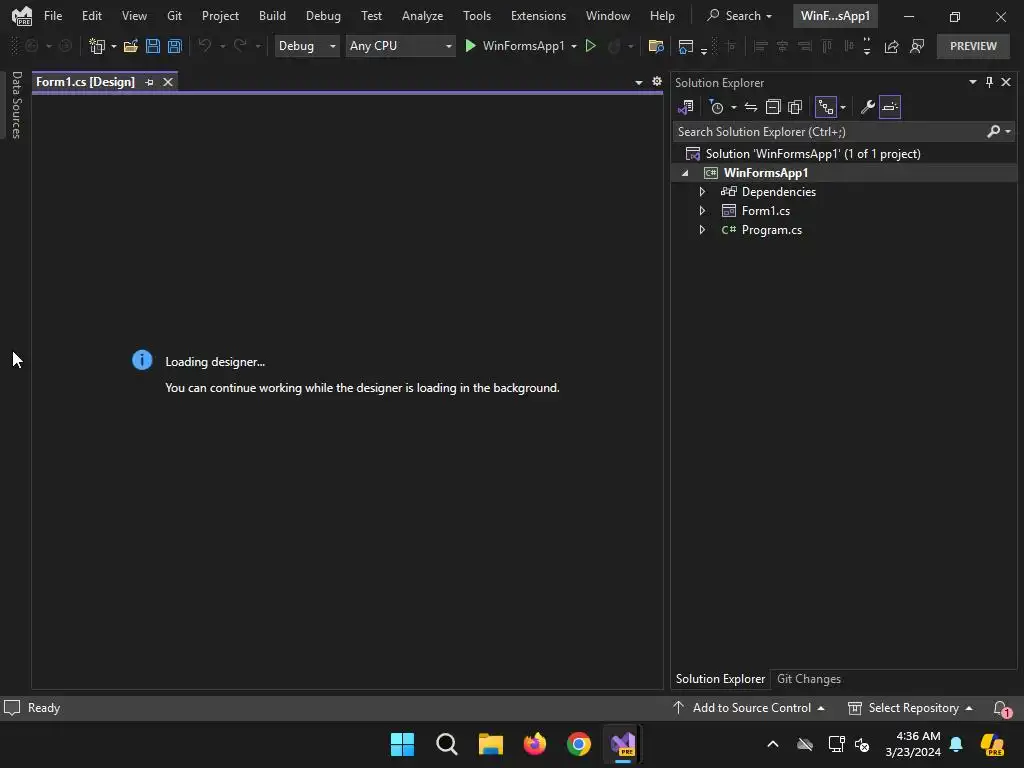Click the Search Solution Explorer input field
The width and height of the screenshot is (1024, 768).
point(829,132)
